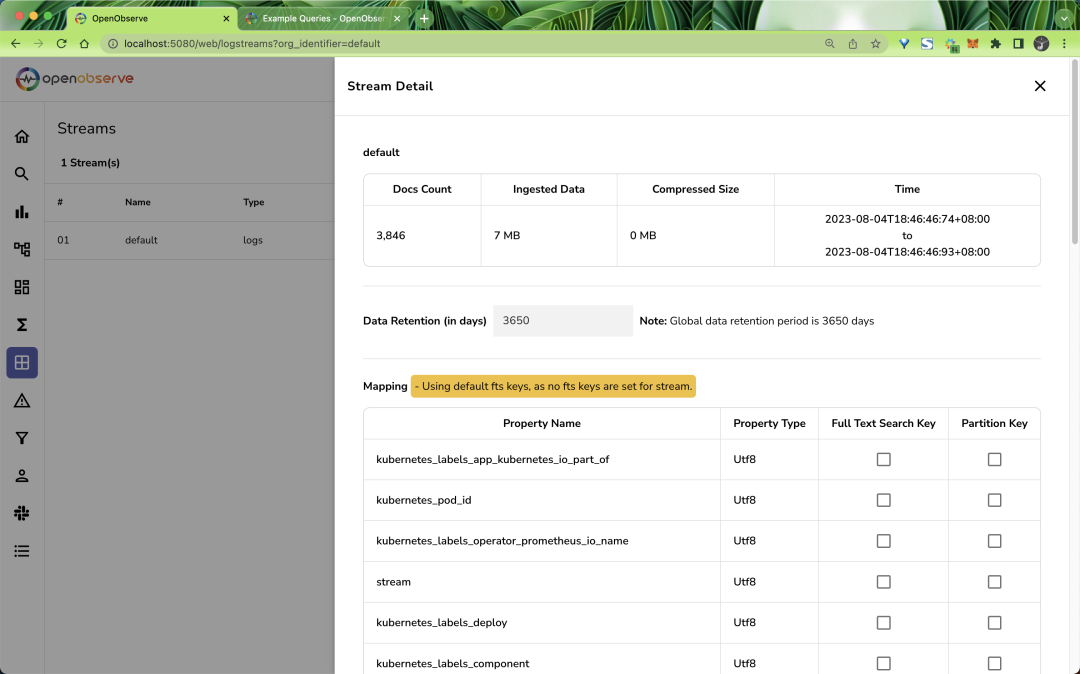Open the Users person icon in sidebar
The height and width of the screenshot is (674, 1080).
point(22,476)
